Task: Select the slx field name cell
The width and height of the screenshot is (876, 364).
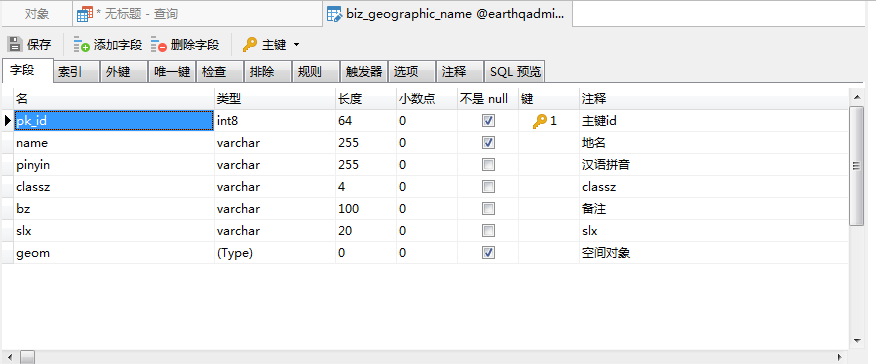Action: [114, 231]
